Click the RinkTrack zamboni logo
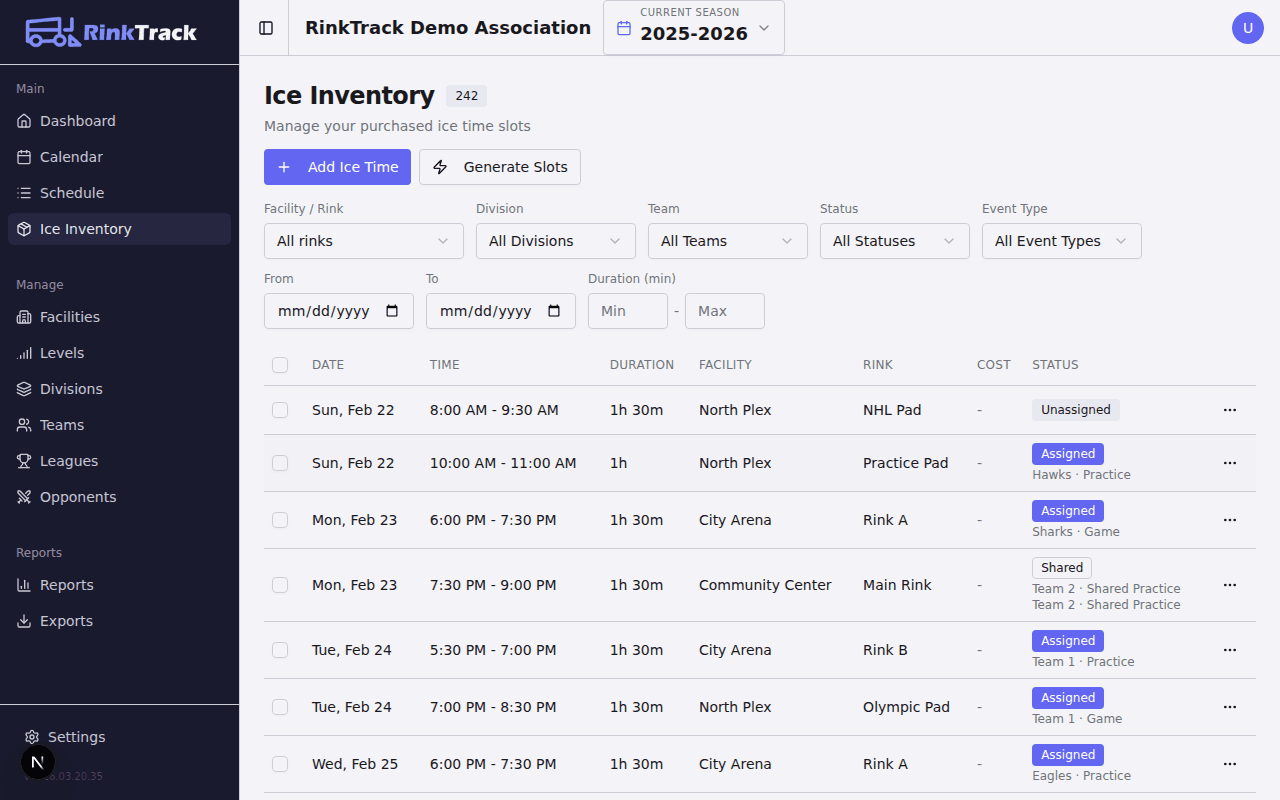Viewport: 1280px width, 800px height. click(52, 32)
